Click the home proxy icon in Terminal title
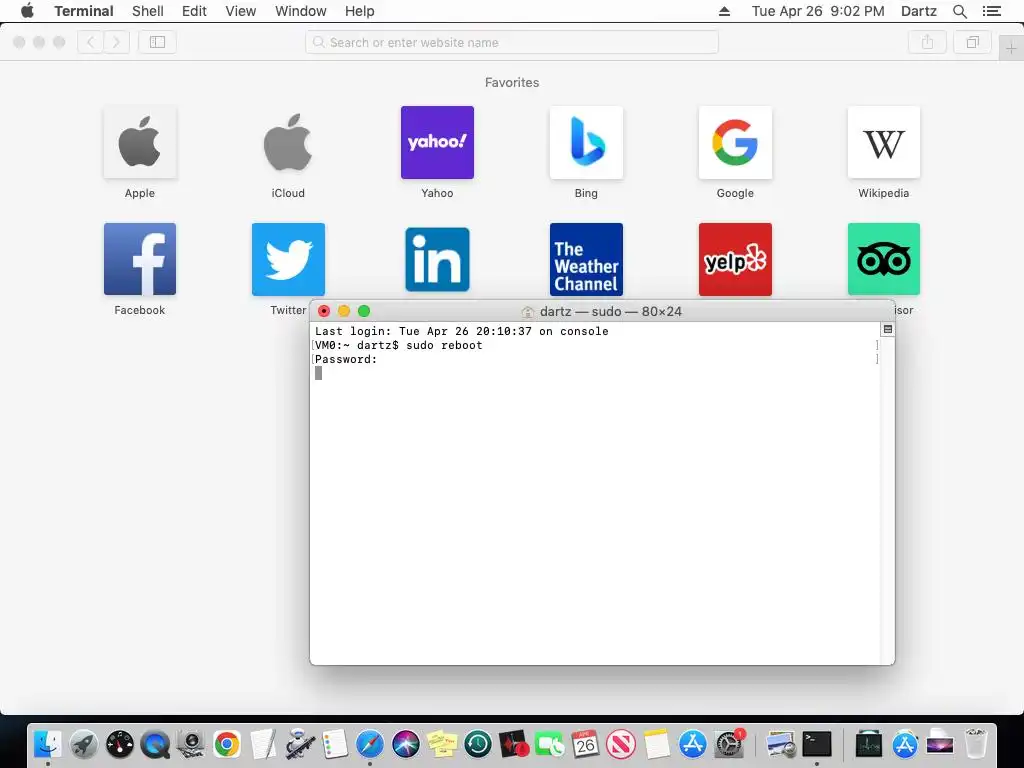1024x768 pixels. tap(528, 312)
